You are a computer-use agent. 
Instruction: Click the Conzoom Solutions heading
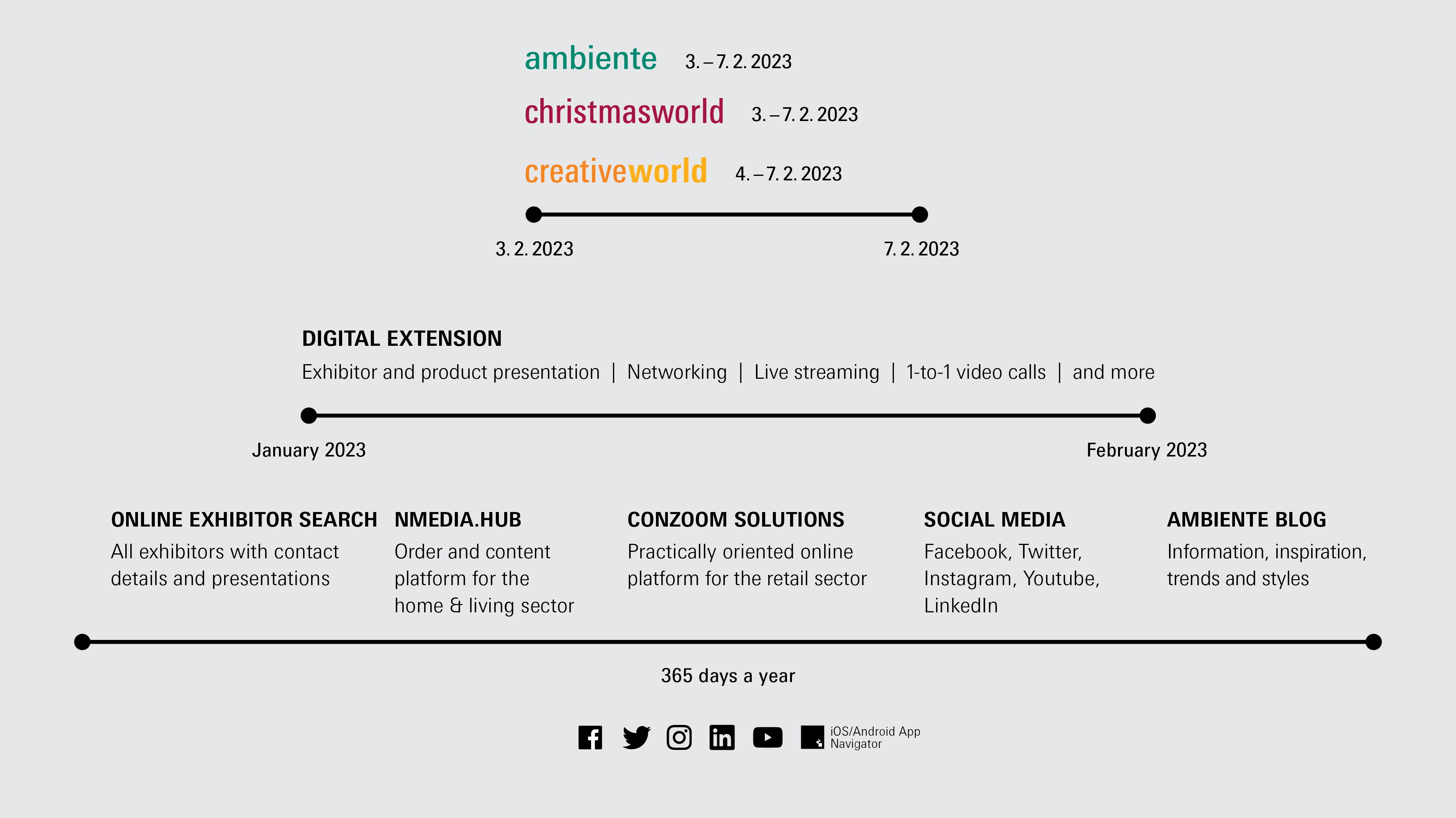tap(736, 519)
